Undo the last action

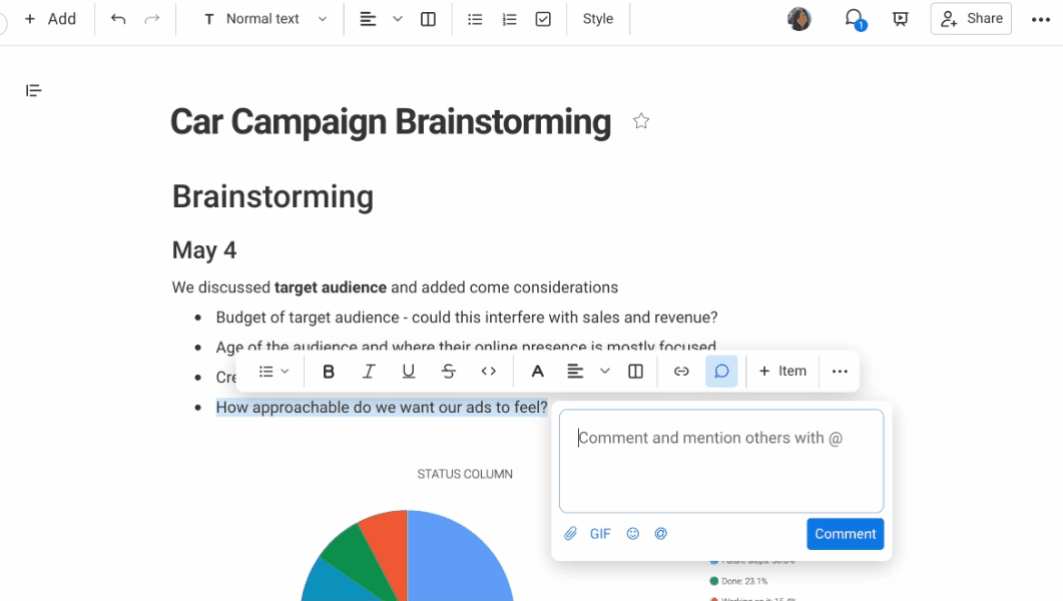click(118, 19)
